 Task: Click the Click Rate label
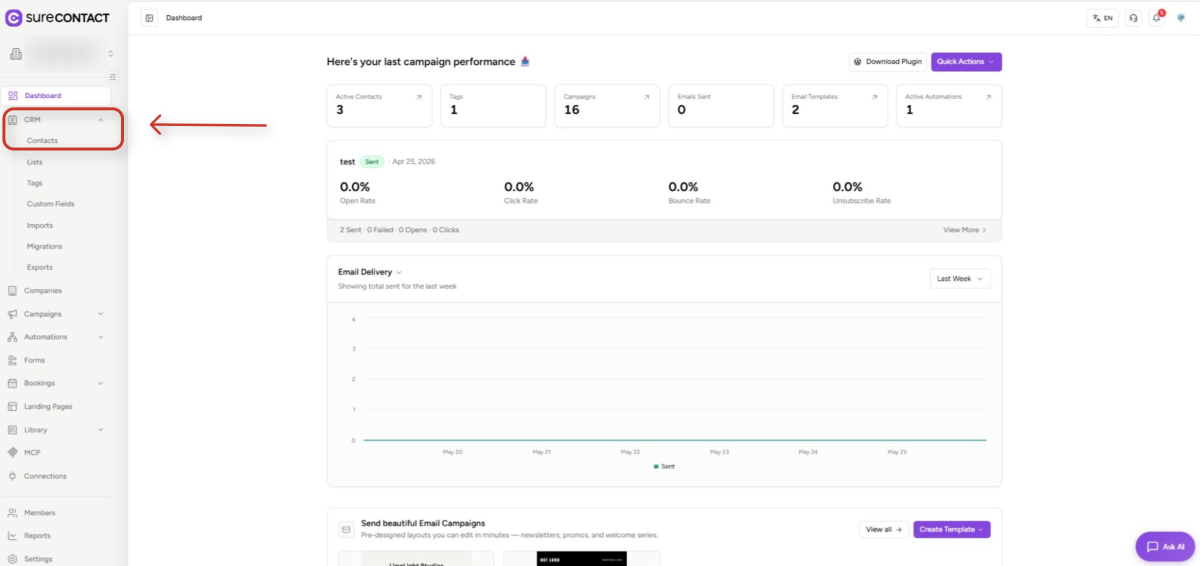(521, 201)
